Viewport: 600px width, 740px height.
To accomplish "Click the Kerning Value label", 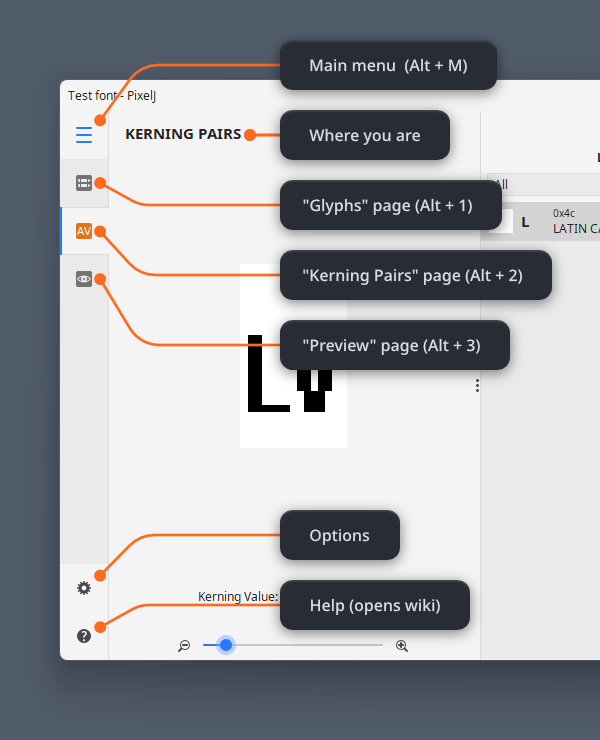I will (238, 597).
